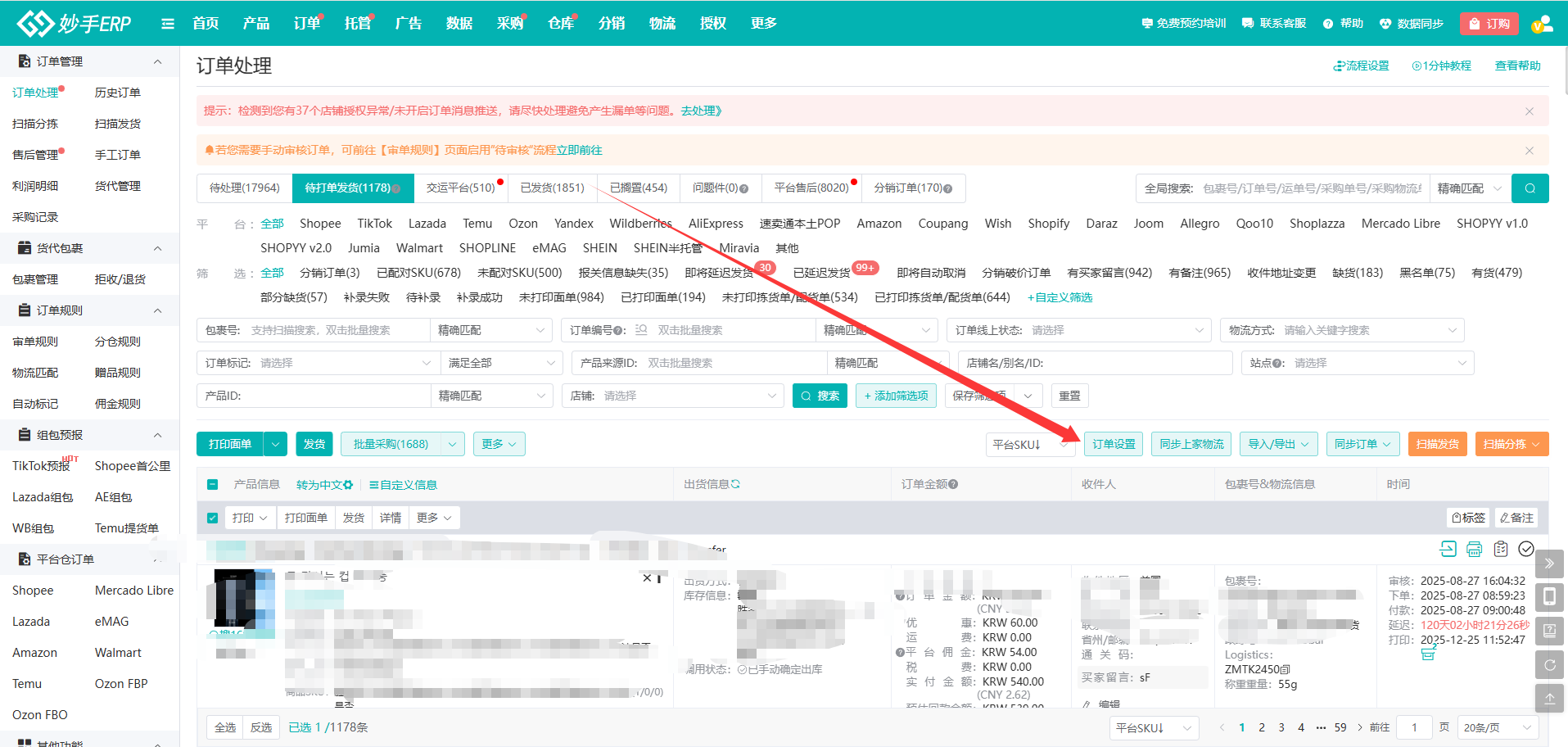Open the 扫描分拣 dropdown button

1512,444
